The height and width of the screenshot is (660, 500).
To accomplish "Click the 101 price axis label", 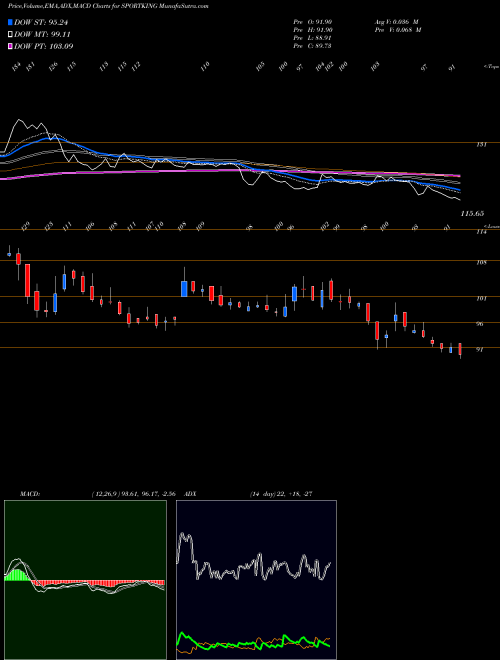I will (481, 298).
